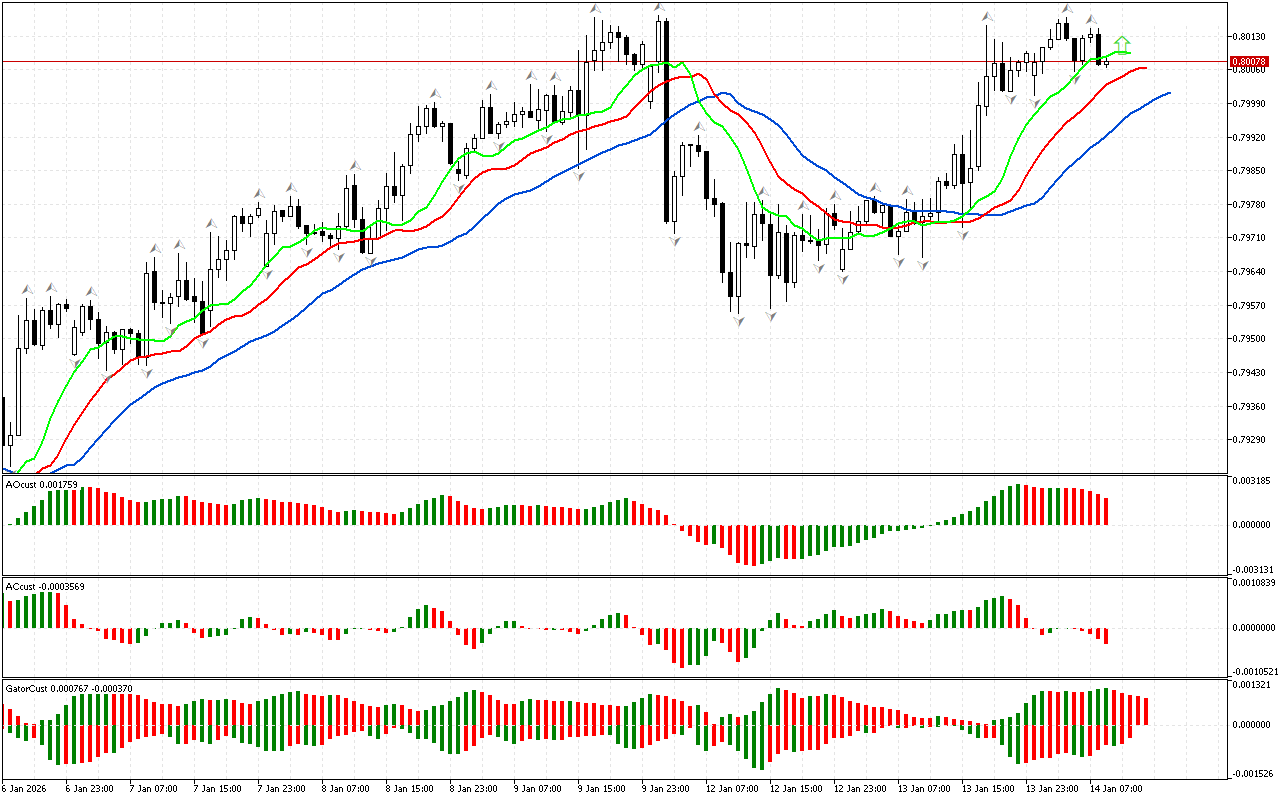This screenshot has height=800, width=1280.
Task: Click the rightmost down fractal arrow on chart
Action: [x=1076, y=78]
